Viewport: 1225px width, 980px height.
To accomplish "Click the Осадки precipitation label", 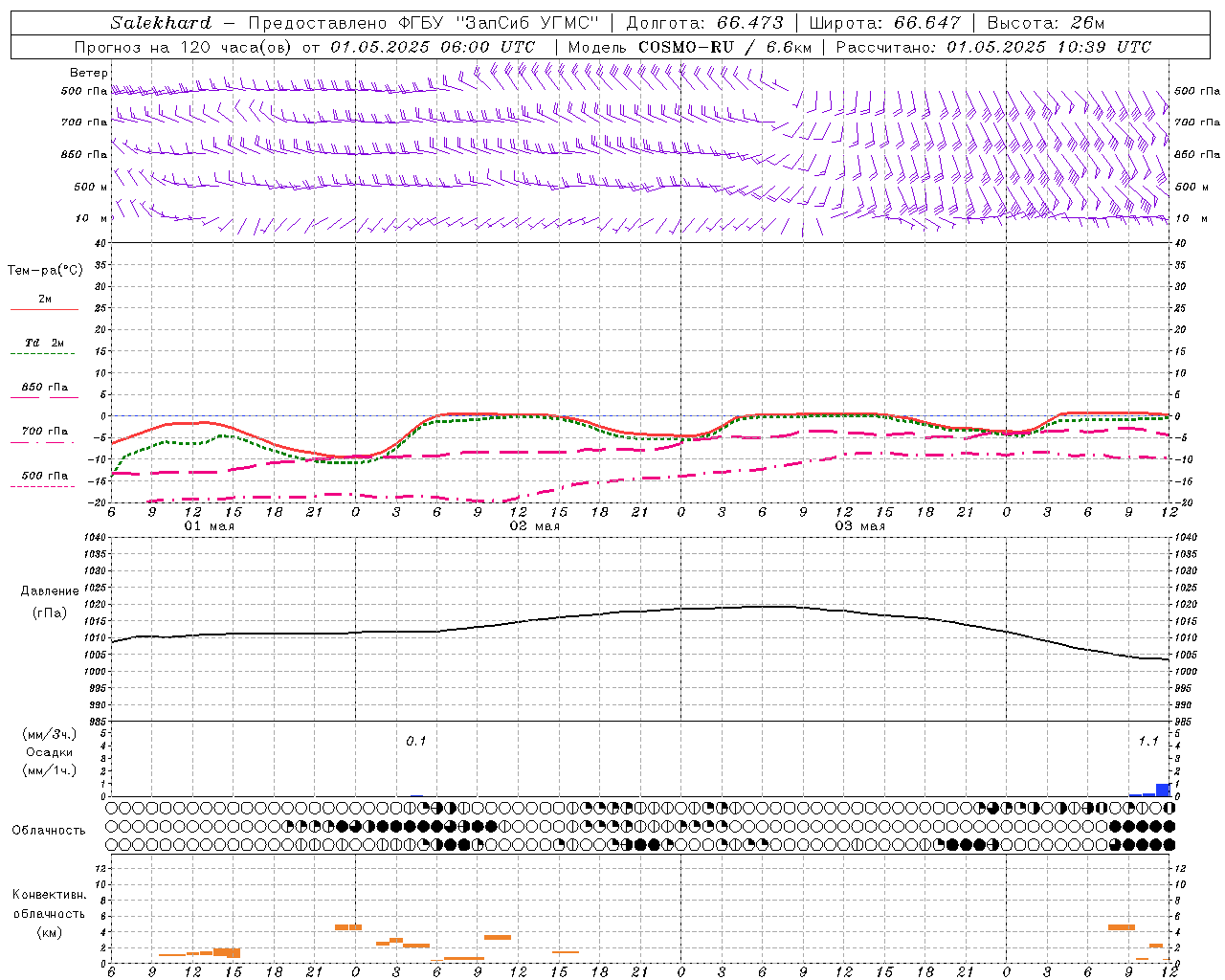I will click(50, 752).
